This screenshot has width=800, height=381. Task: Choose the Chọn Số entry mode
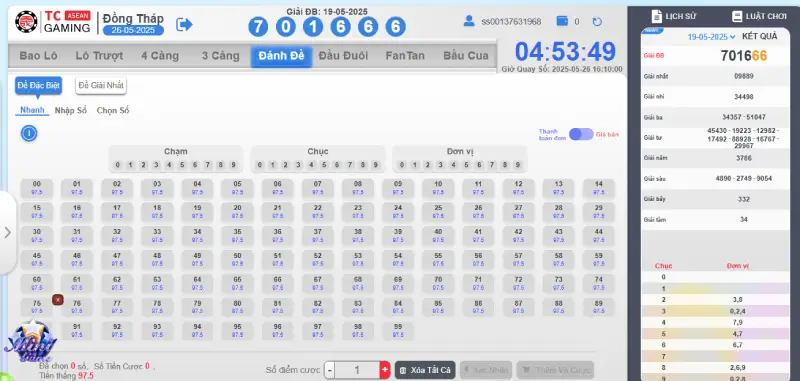(x=113, y=110)
